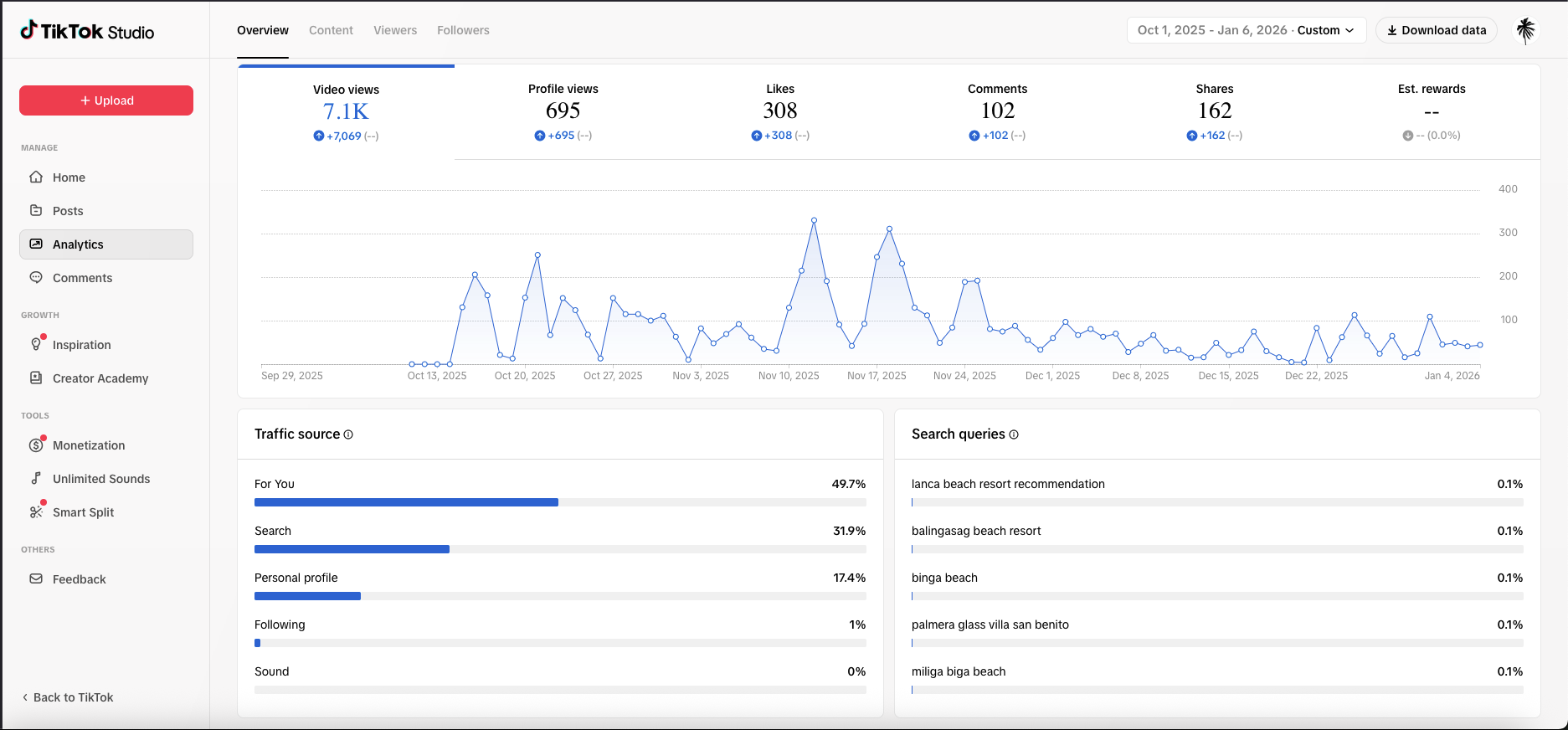Click the Smart Split scissors icon

tap(36, 512)
